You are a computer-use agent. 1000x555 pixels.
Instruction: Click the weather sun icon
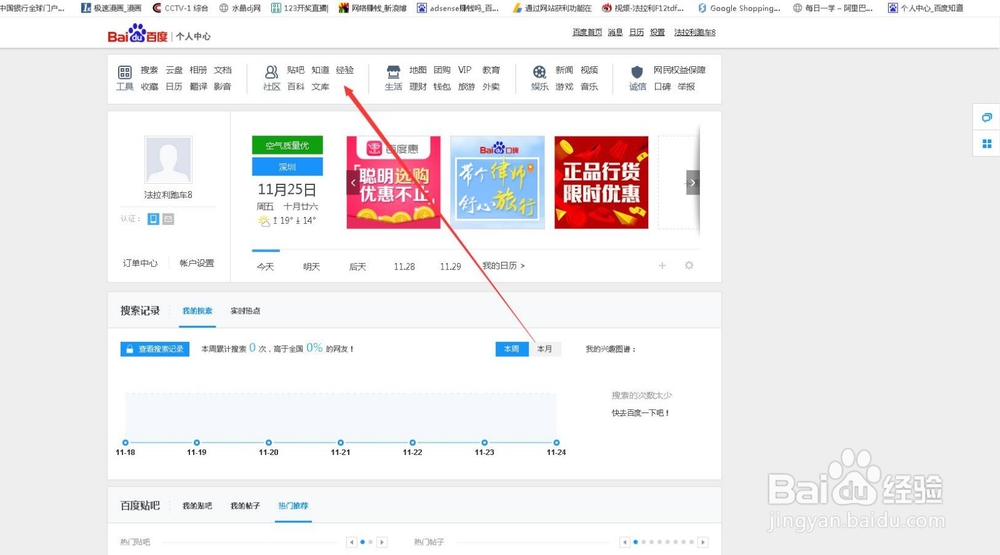pyautogui.click(x=263, y=221)
